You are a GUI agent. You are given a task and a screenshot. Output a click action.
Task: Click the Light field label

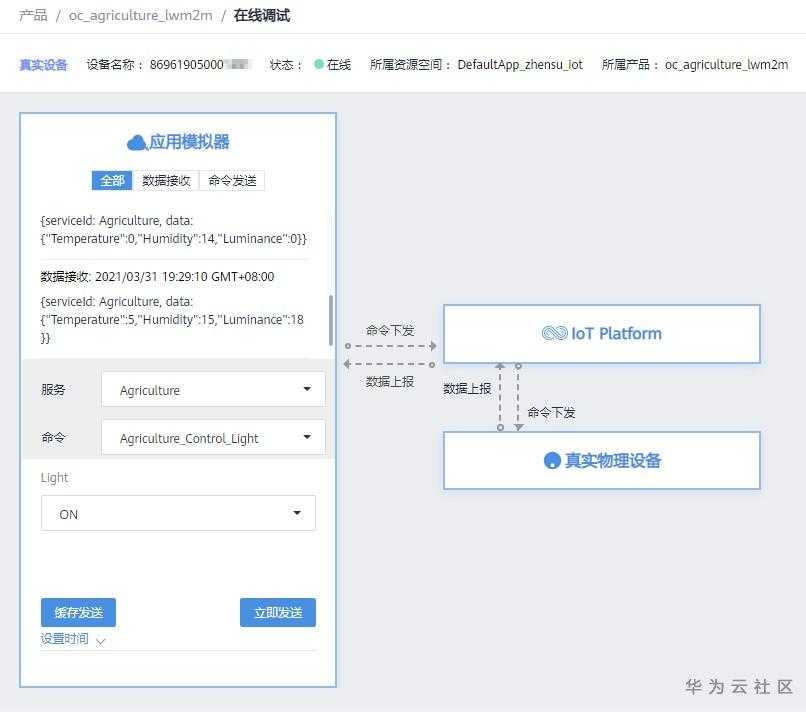click(54, 478)
